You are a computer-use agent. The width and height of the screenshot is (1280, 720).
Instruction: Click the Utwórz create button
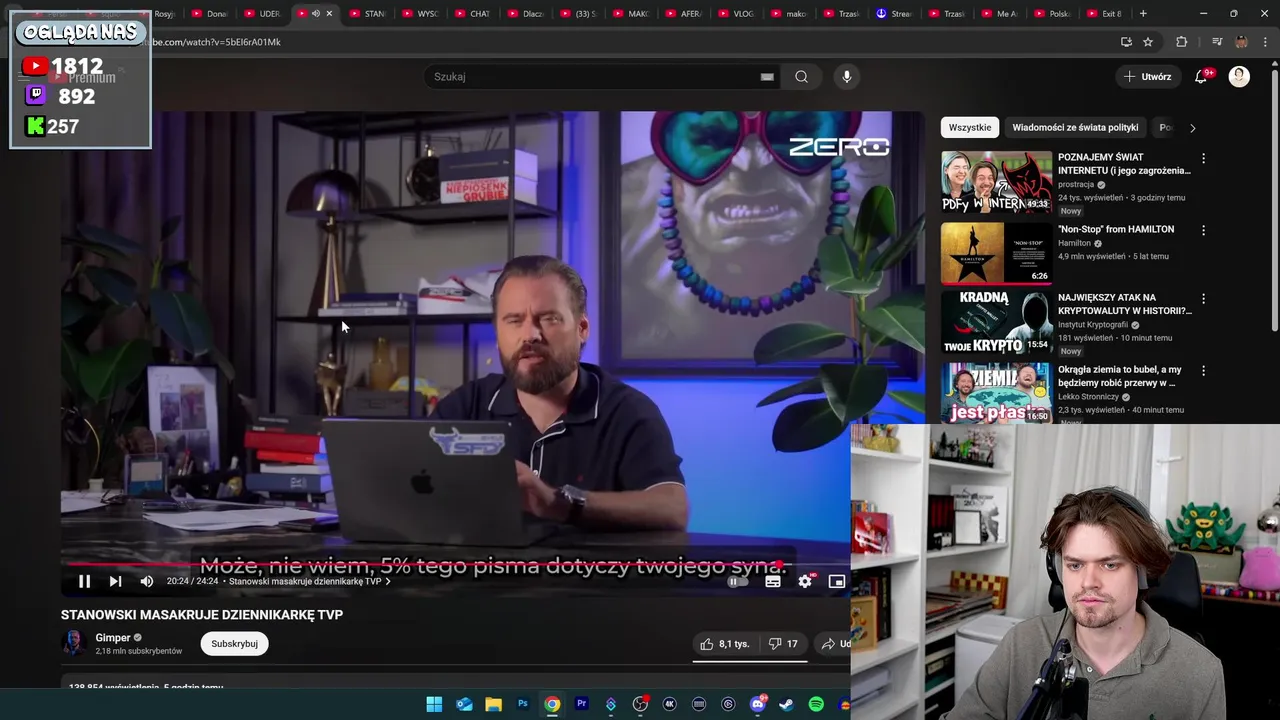pos(1147,77)
